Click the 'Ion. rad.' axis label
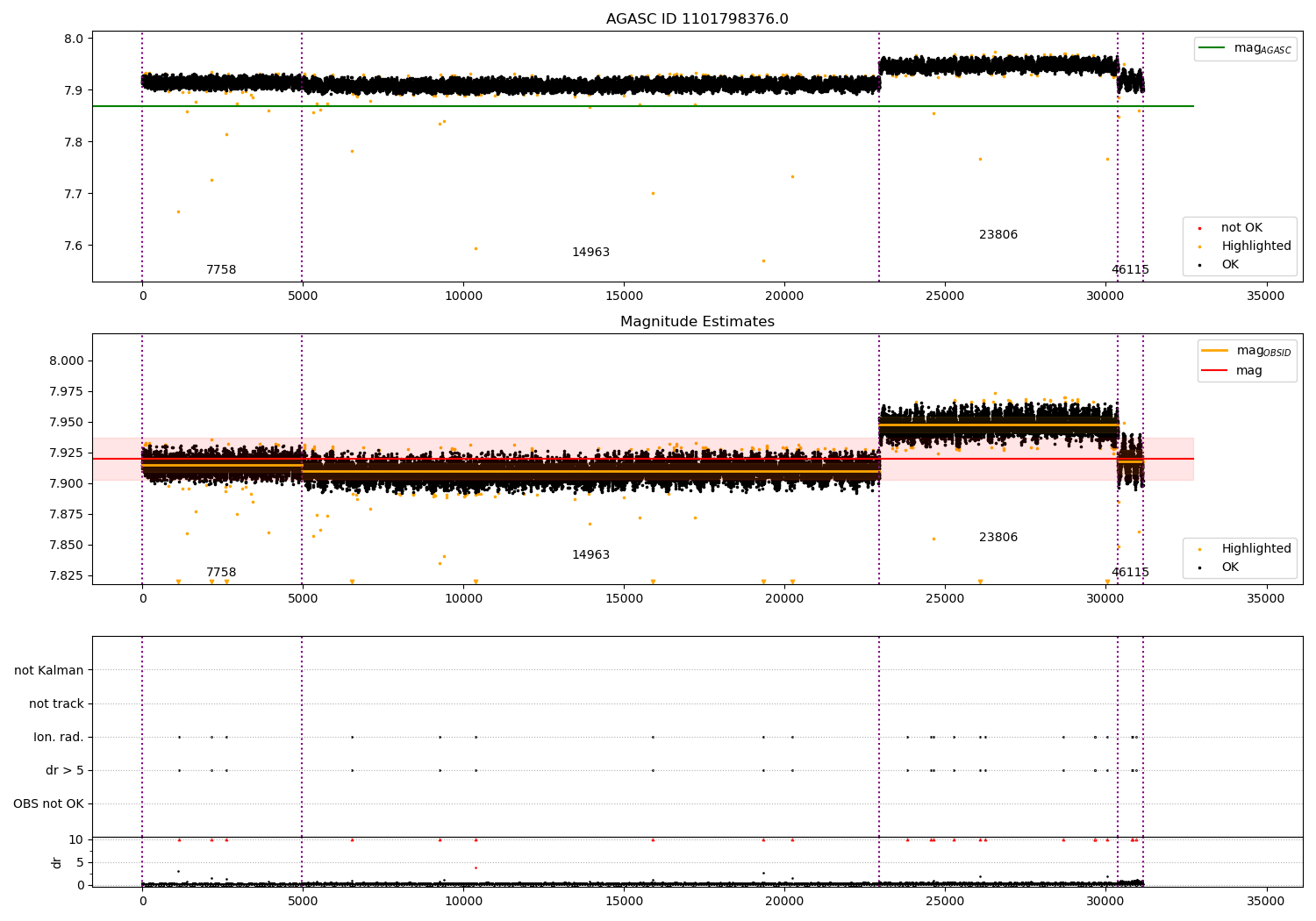The width and height of the screenshot is (1316, 921). coord(59,738)
